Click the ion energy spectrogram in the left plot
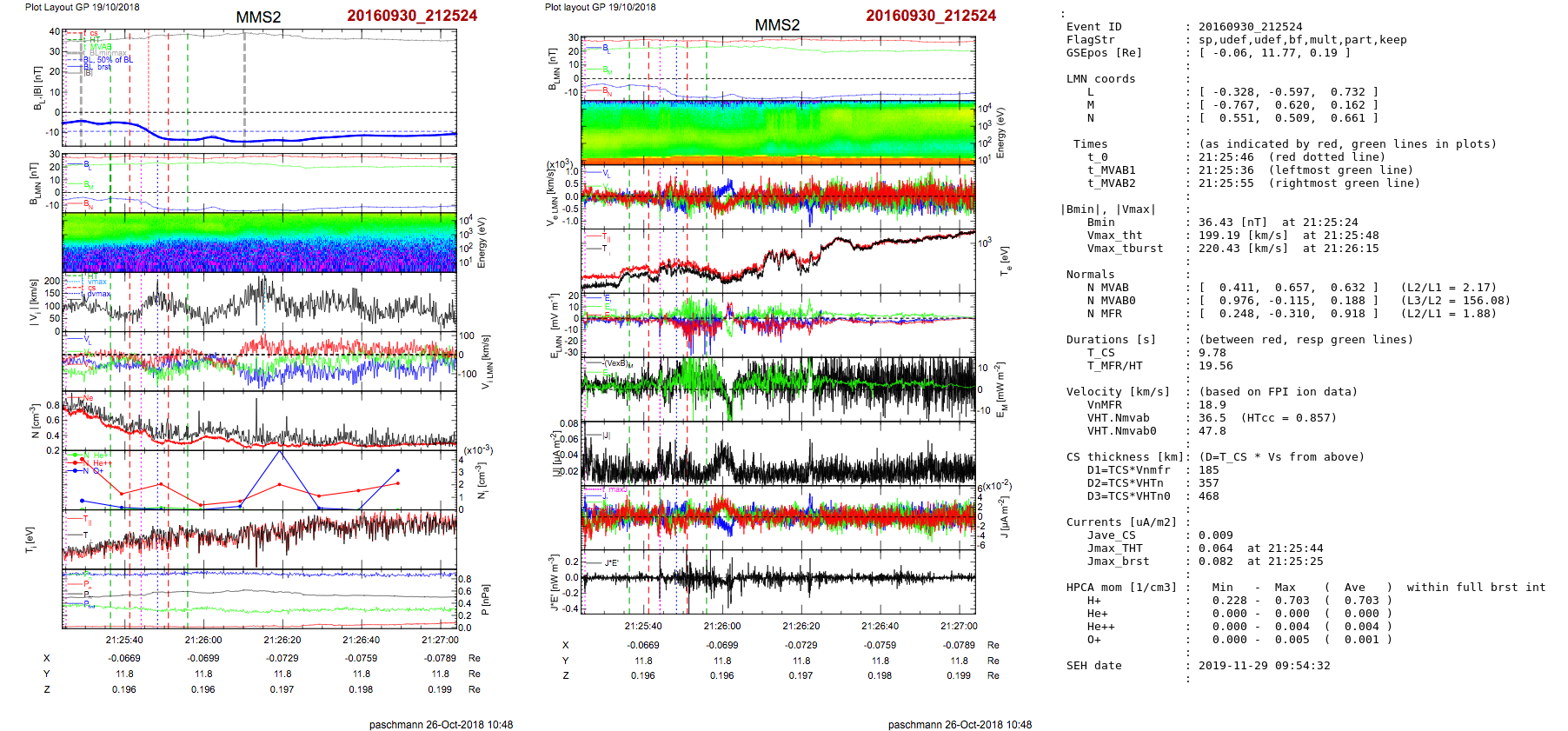This screenshot has width=1568, height=731. click(x=259, y=243)
